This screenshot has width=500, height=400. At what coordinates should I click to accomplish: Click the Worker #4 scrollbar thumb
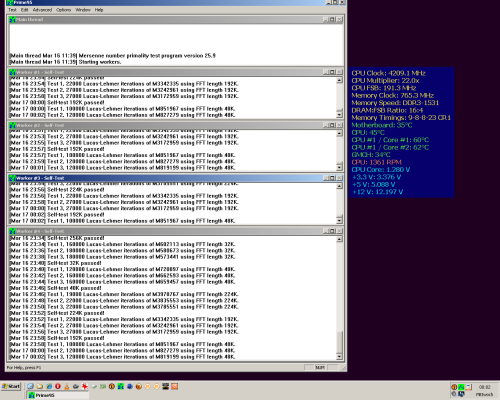point(339,342)
